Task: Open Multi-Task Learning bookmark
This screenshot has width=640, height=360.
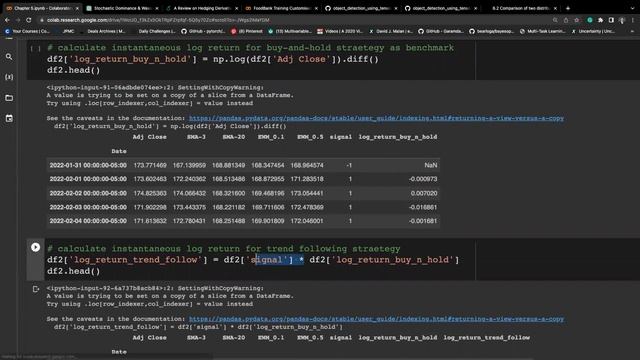Action: coord(542,31)
